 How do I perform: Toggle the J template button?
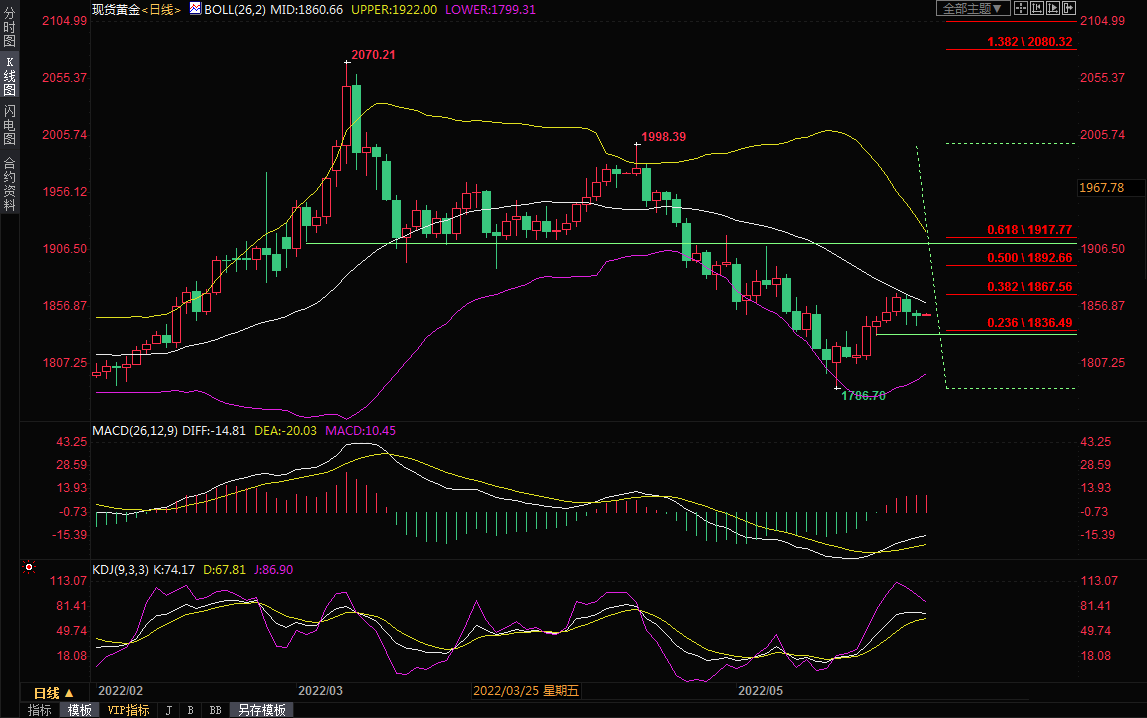click(x=168, y=710)
